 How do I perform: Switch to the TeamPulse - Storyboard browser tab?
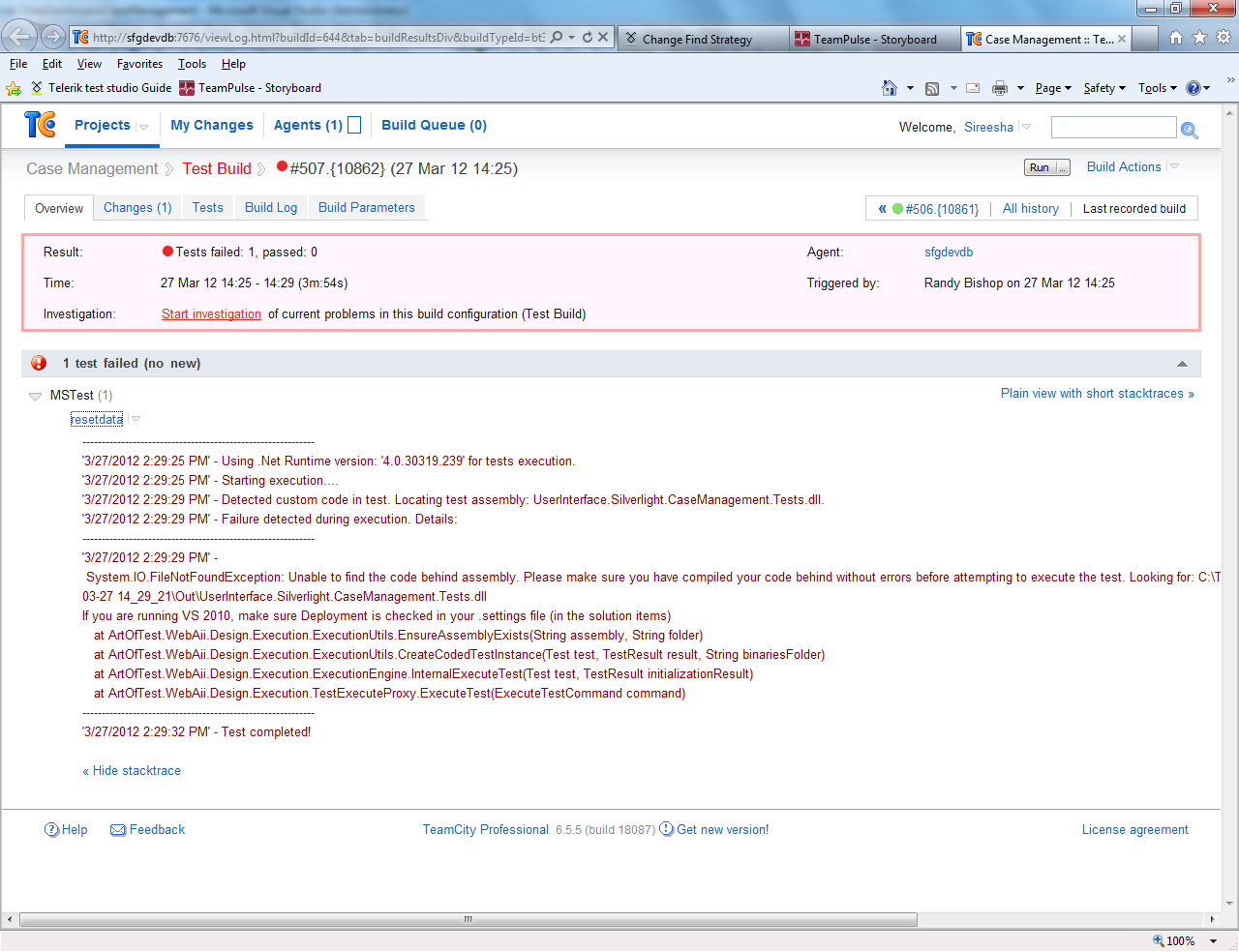874,39
